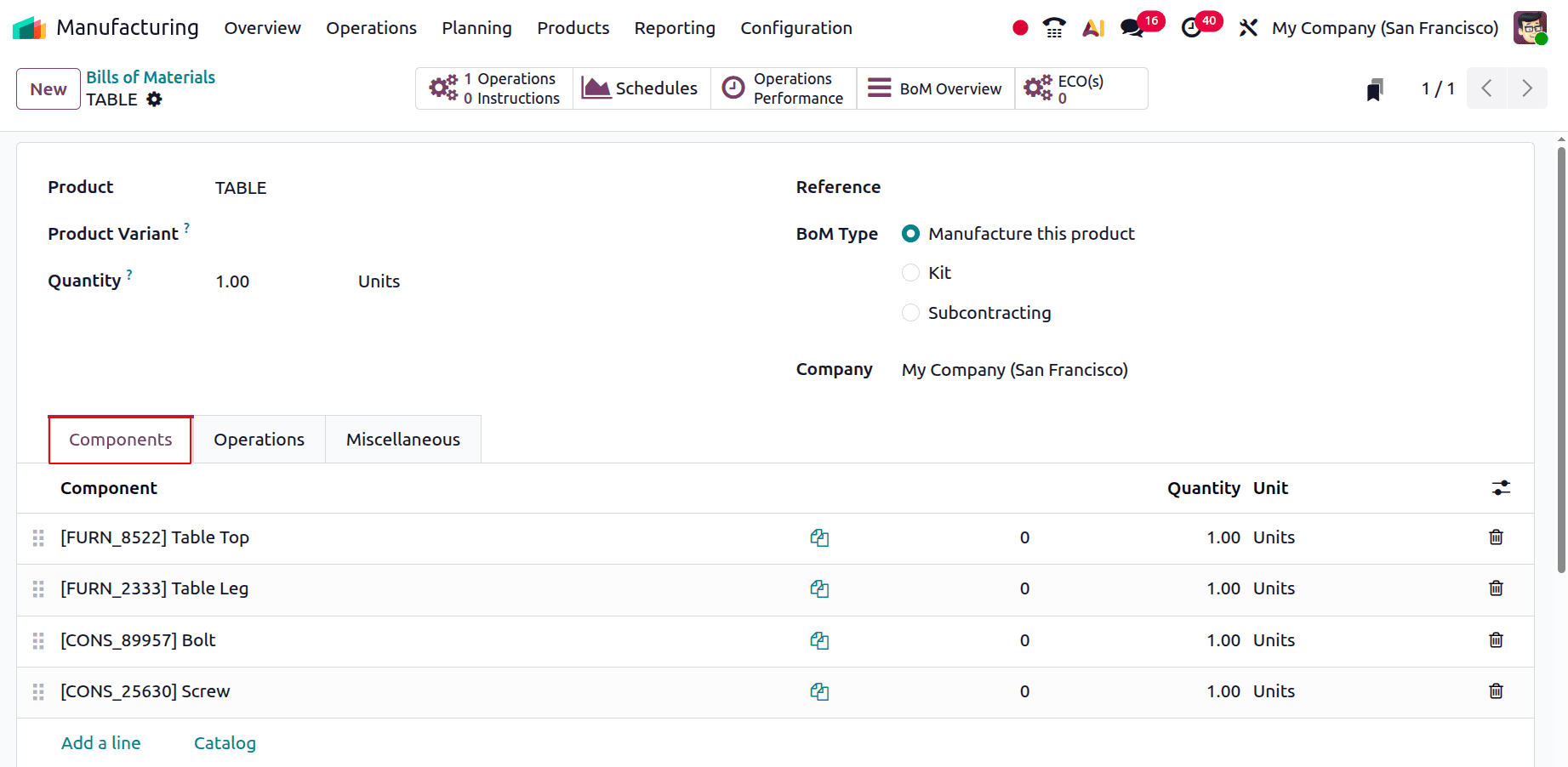Click drag handle of Table Leg row

(38, 588)
